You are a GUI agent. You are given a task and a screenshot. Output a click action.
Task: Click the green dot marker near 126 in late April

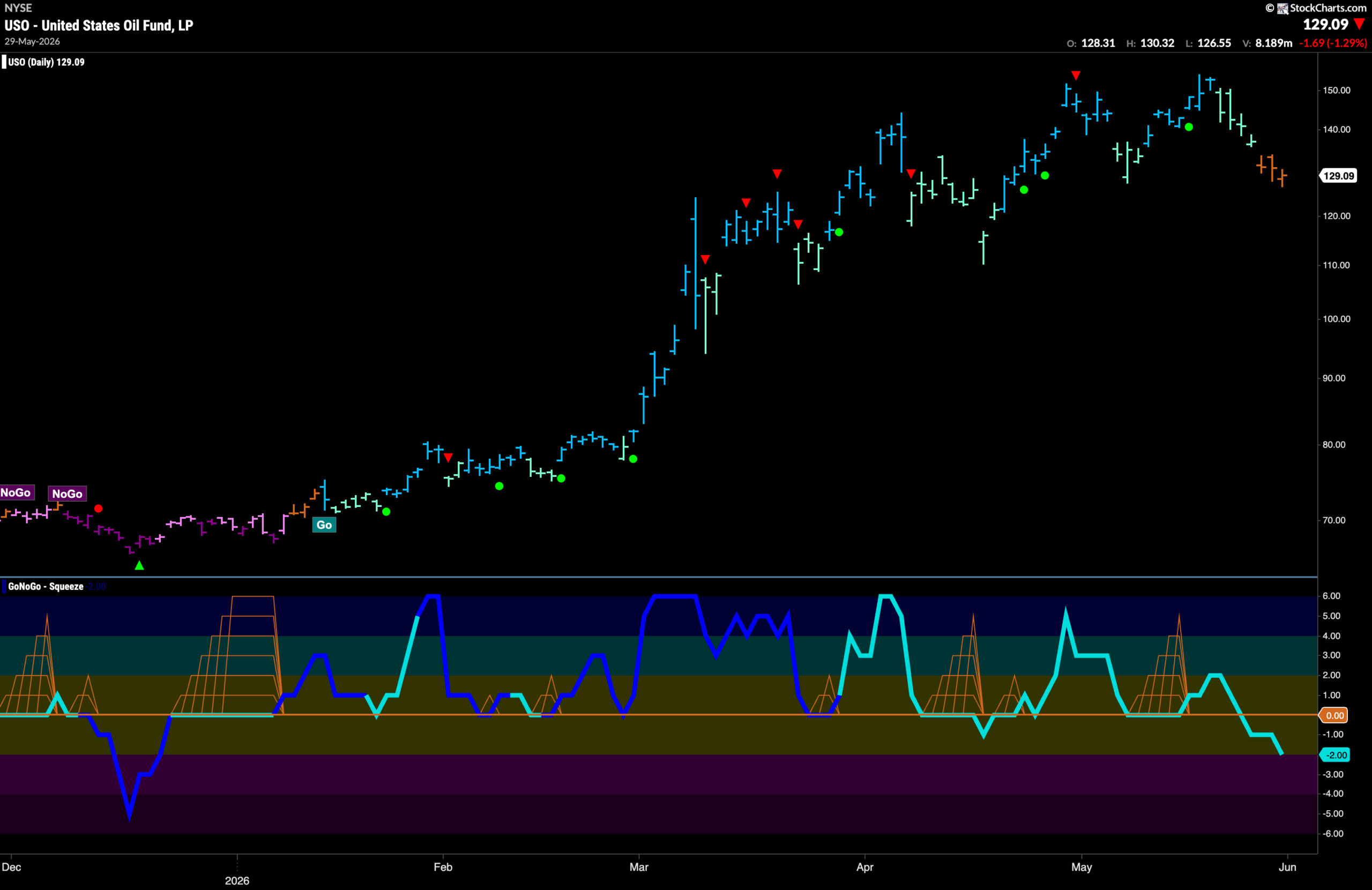[x=1024, y=190]
